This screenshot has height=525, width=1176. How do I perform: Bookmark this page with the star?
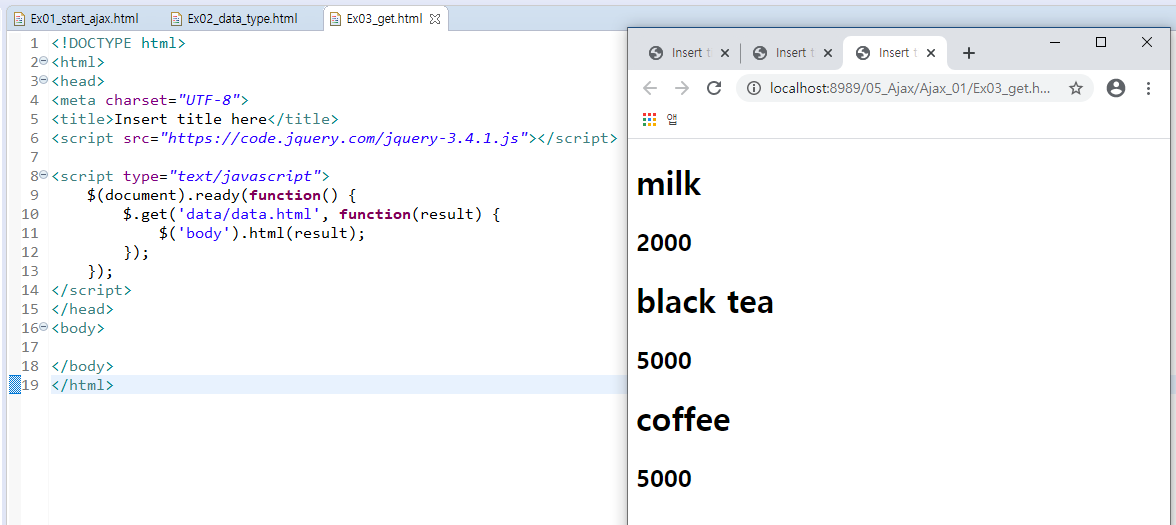click(1076, 88)
